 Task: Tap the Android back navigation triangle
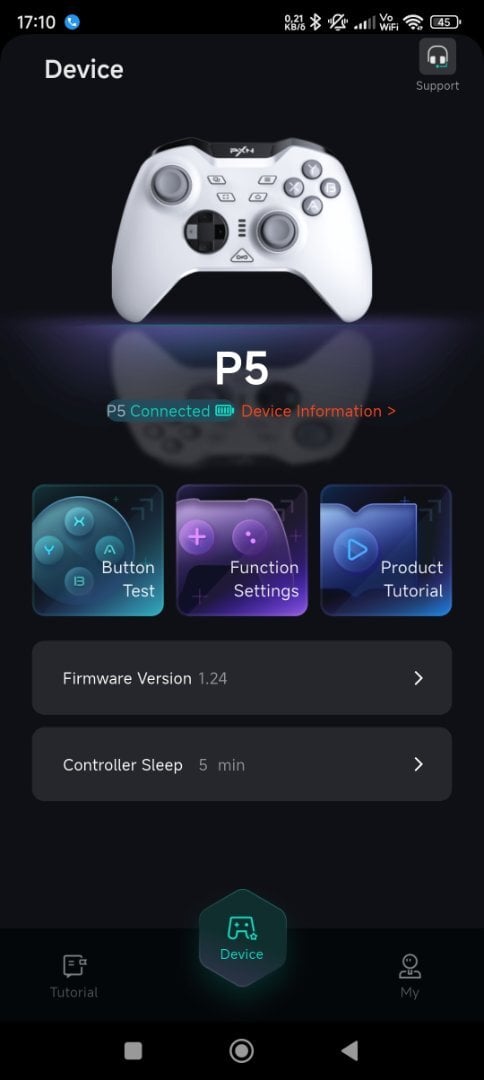point(350,1050)
